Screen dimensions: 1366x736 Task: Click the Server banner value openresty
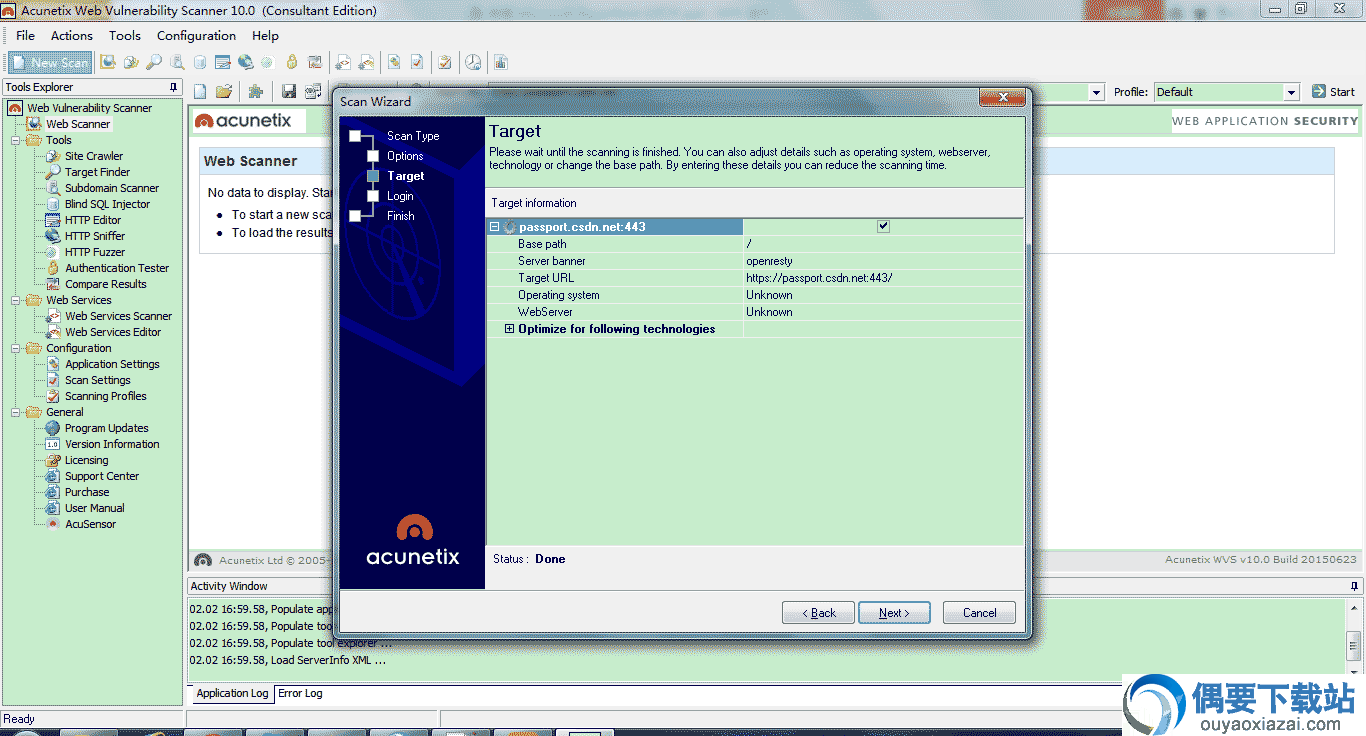point(769,261)
